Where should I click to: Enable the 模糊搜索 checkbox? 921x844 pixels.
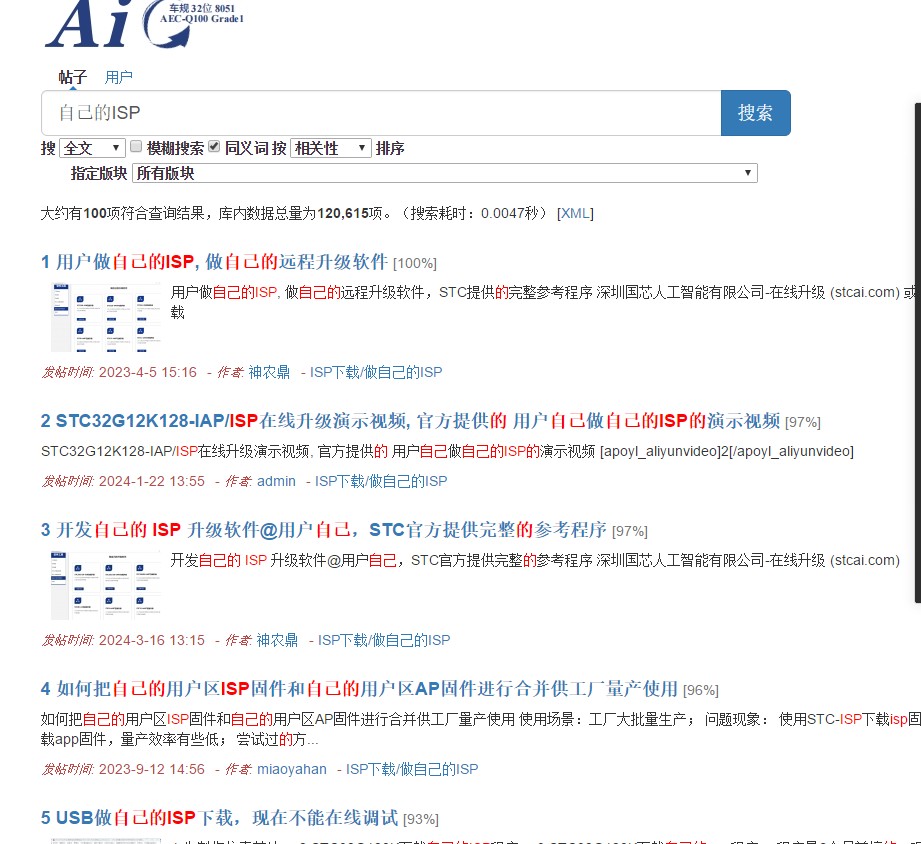[136, 146]
